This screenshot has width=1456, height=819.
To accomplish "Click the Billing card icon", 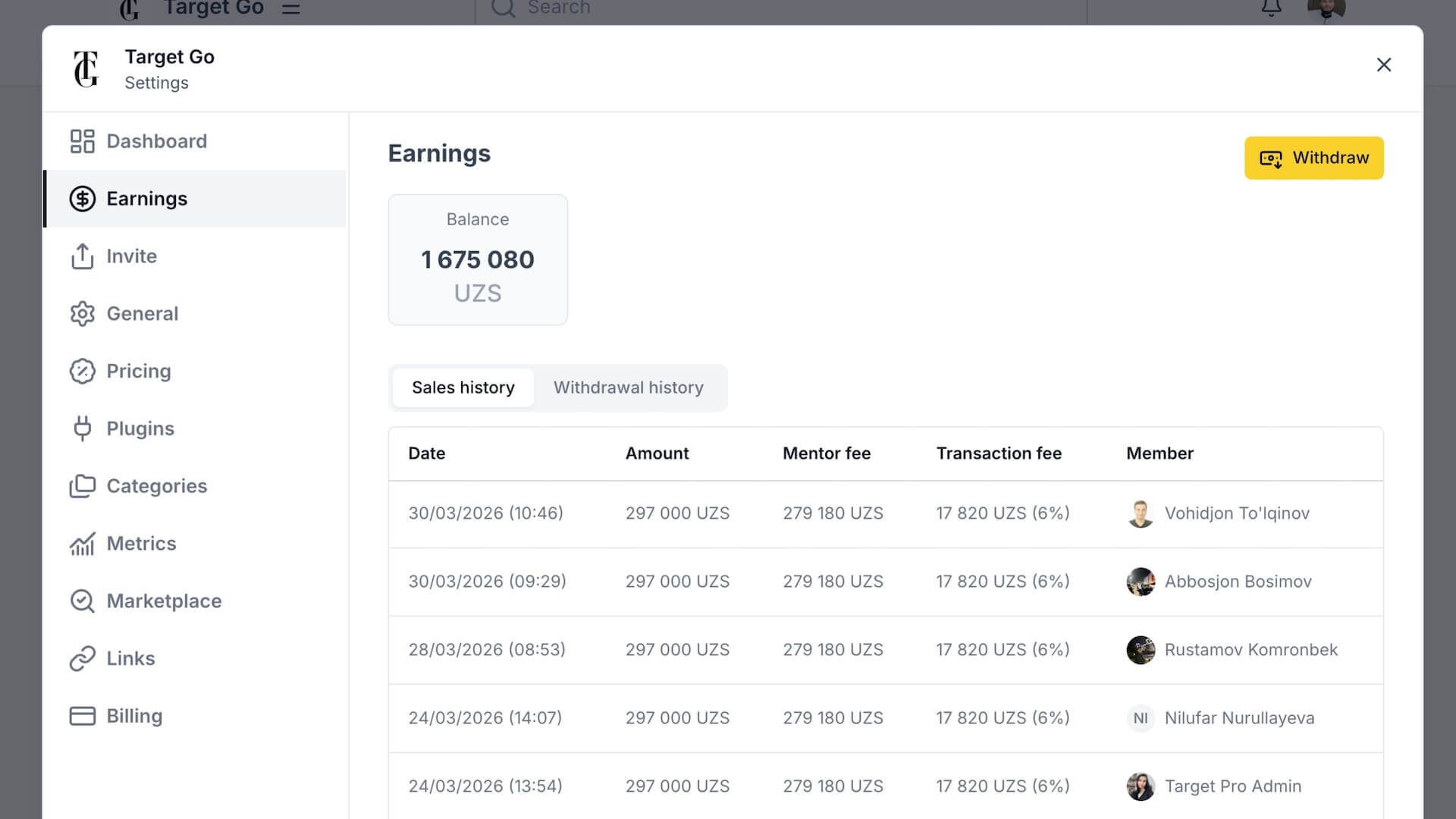I will pyautogui.click(x=82, y=716).
